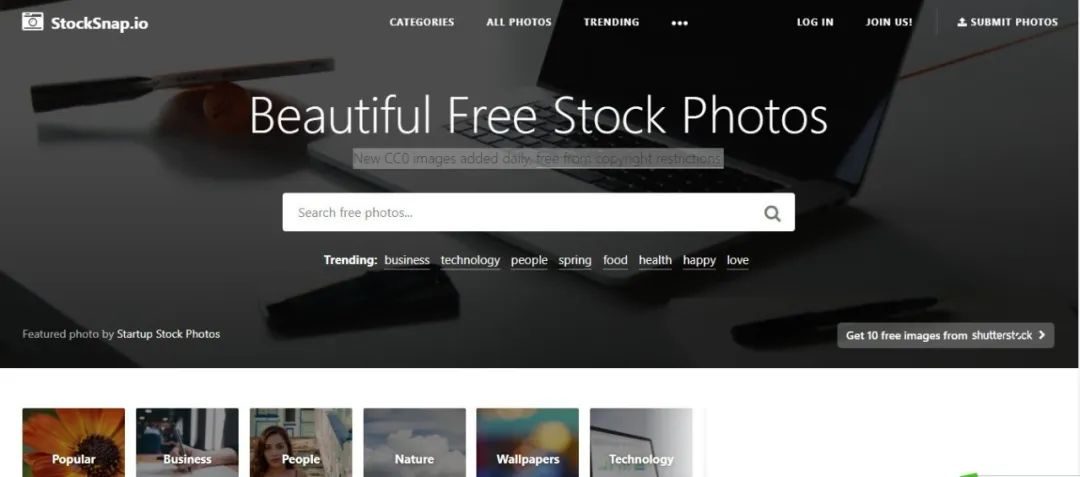
Task: Click the Submit Photos button
Action: pyautogui.click(x=1008, y=22)
